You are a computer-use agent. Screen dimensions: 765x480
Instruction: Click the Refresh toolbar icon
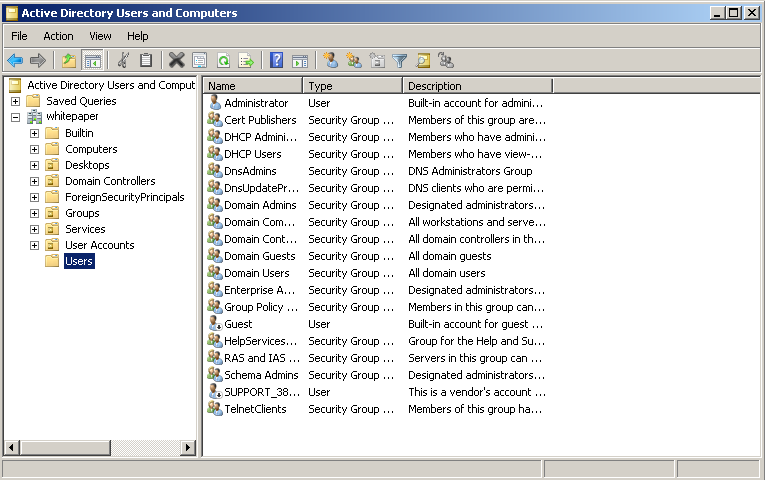click(x=223, y=61)
